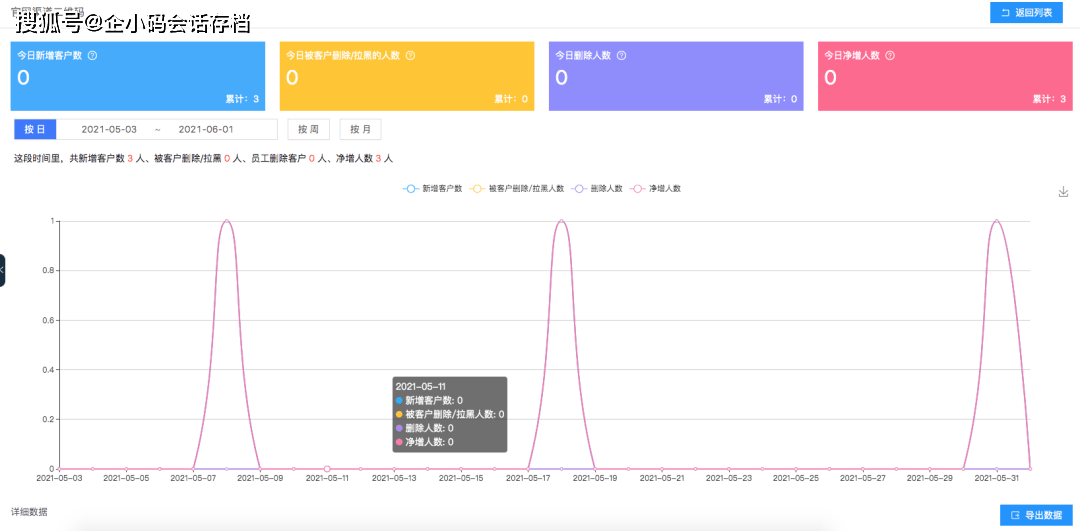The height and width of the screenshot is (531, 1080).
Task: Click the 返回列表 button
Action: pyautogui.click(x=1026, y=12)
